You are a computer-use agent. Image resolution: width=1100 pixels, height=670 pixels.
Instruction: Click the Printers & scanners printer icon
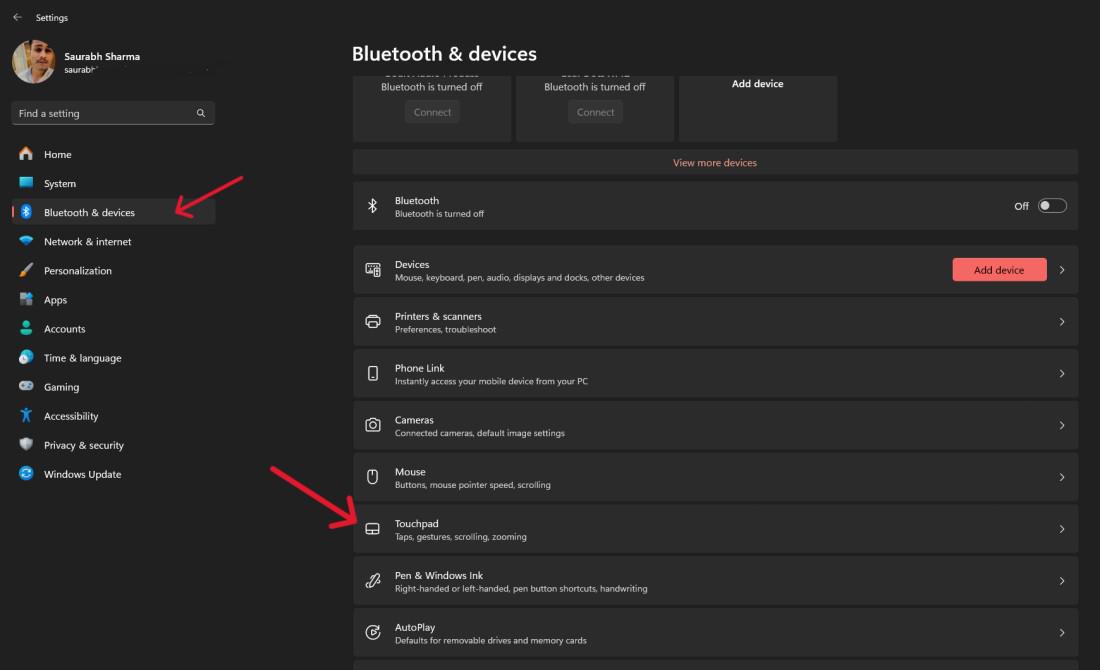pos(373,321)
